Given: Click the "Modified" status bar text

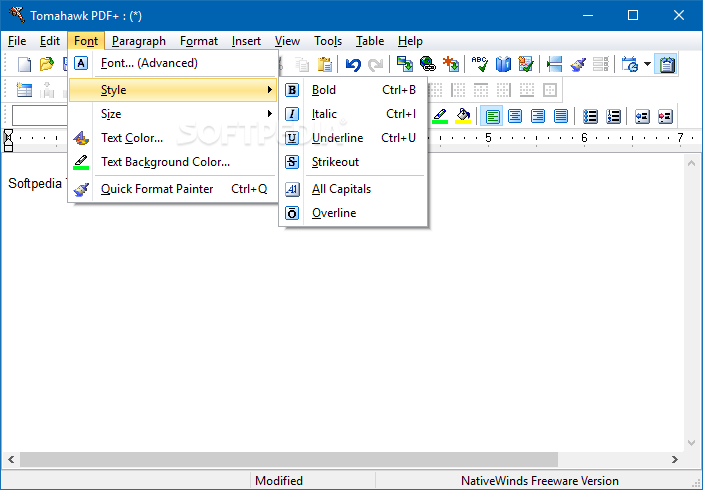Looking at the screenshot, I should click(279, 481).
